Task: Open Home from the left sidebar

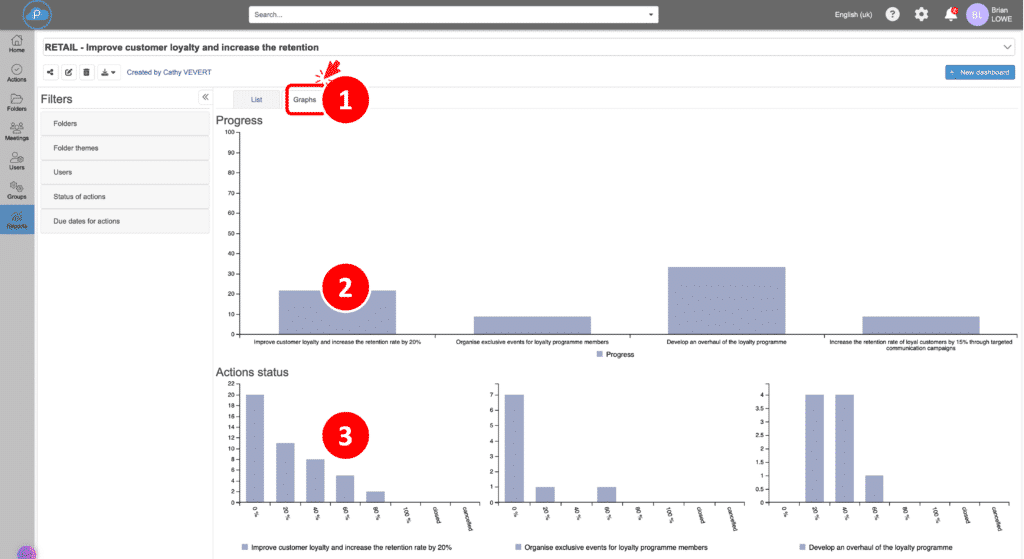Action: (17, 45)
